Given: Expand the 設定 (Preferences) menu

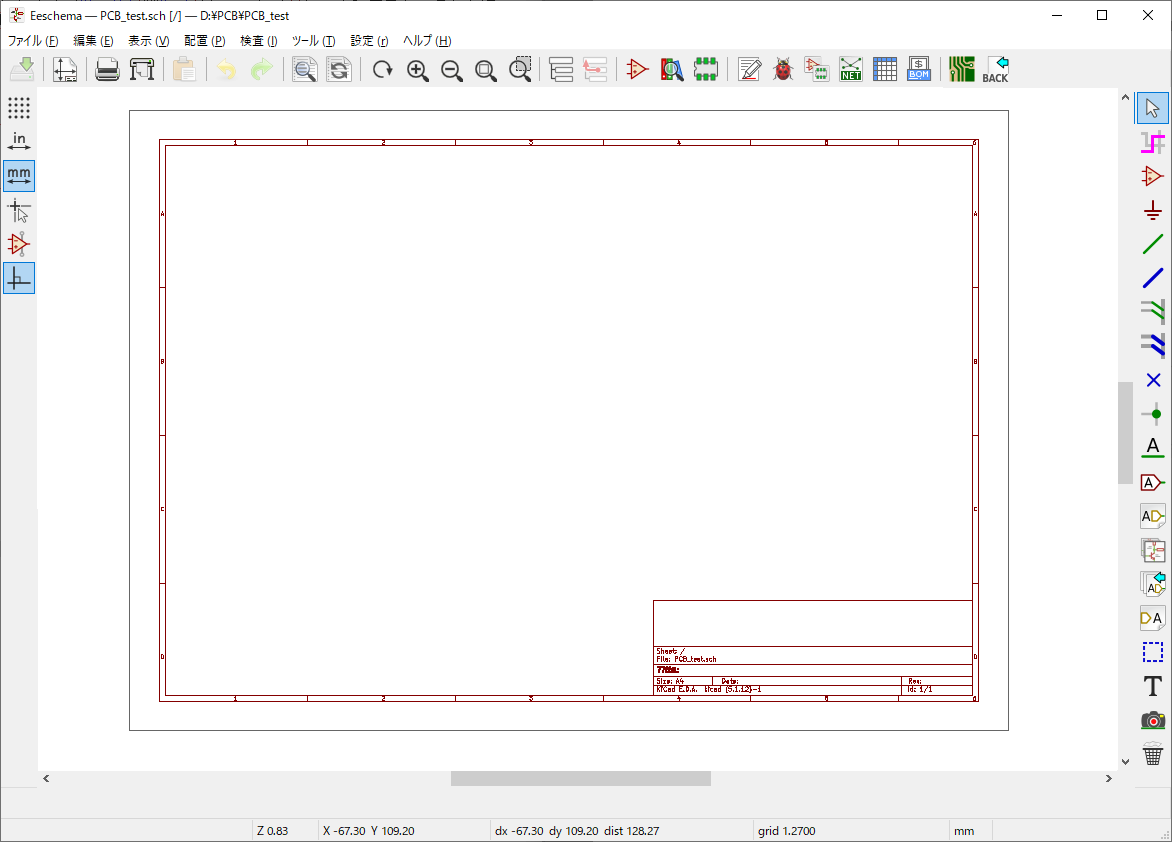Looking at the screenshot, I should [x=369, y=41].
